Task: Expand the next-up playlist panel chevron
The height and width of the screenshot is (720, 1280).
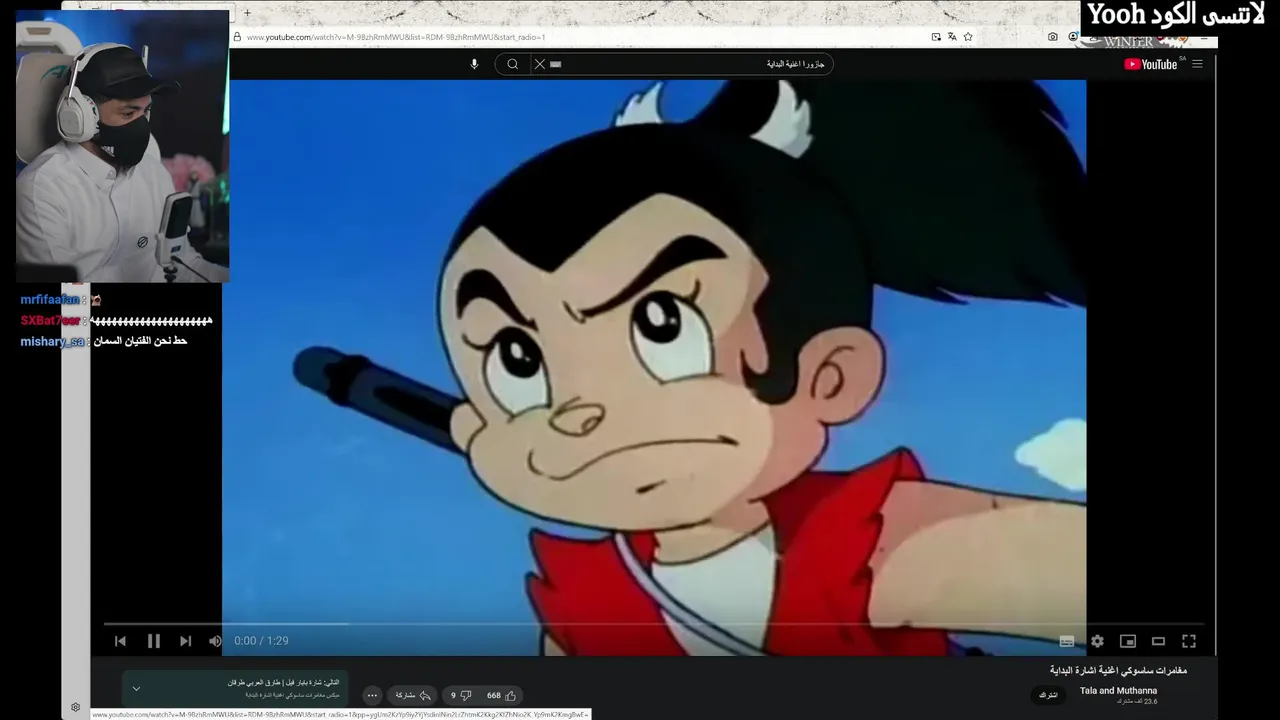Action: click(136, 688)
